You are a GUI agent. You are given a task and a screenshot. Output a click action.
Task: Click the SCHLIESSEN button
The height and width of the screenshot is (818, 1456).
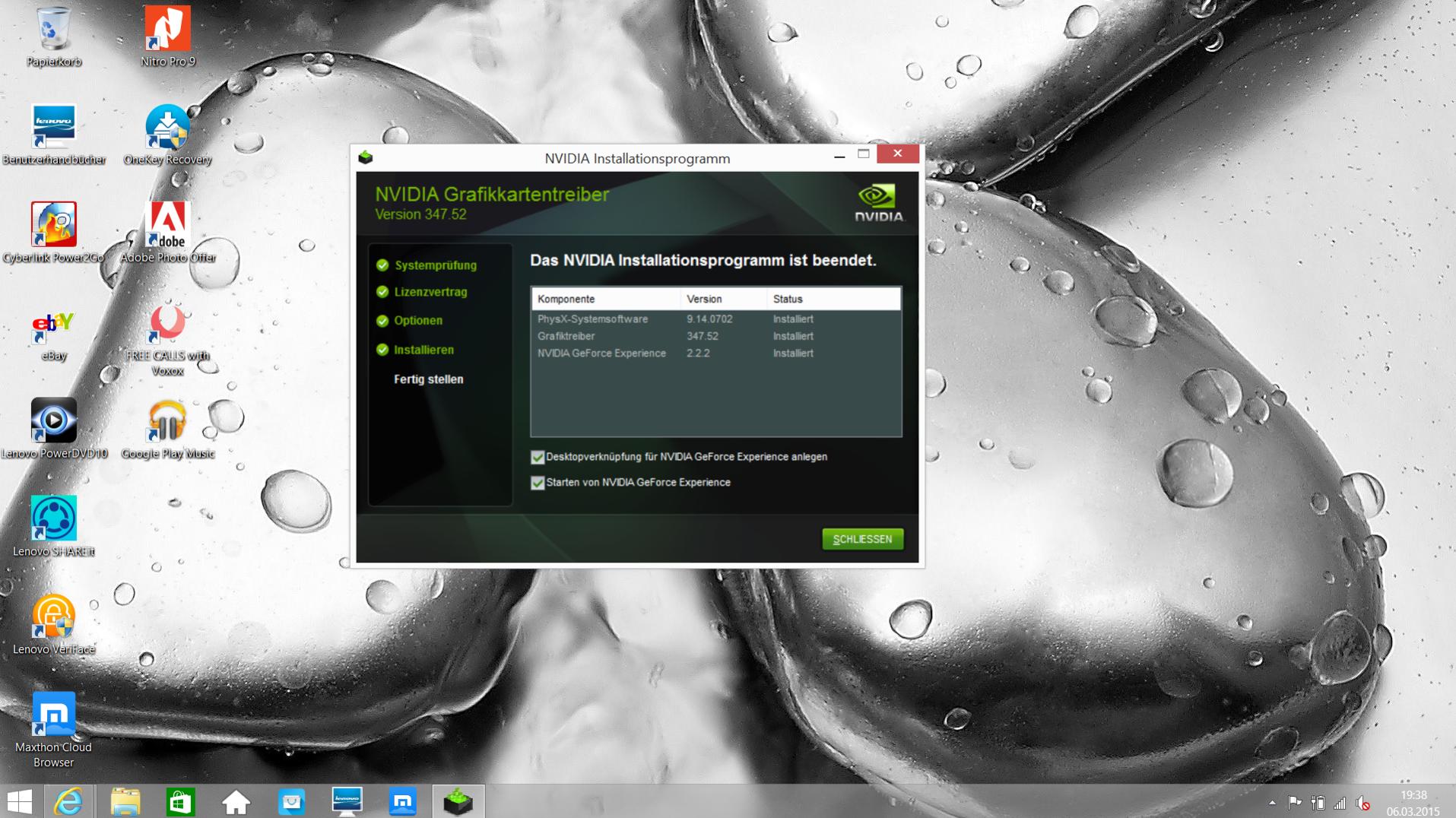click(862, 539)
